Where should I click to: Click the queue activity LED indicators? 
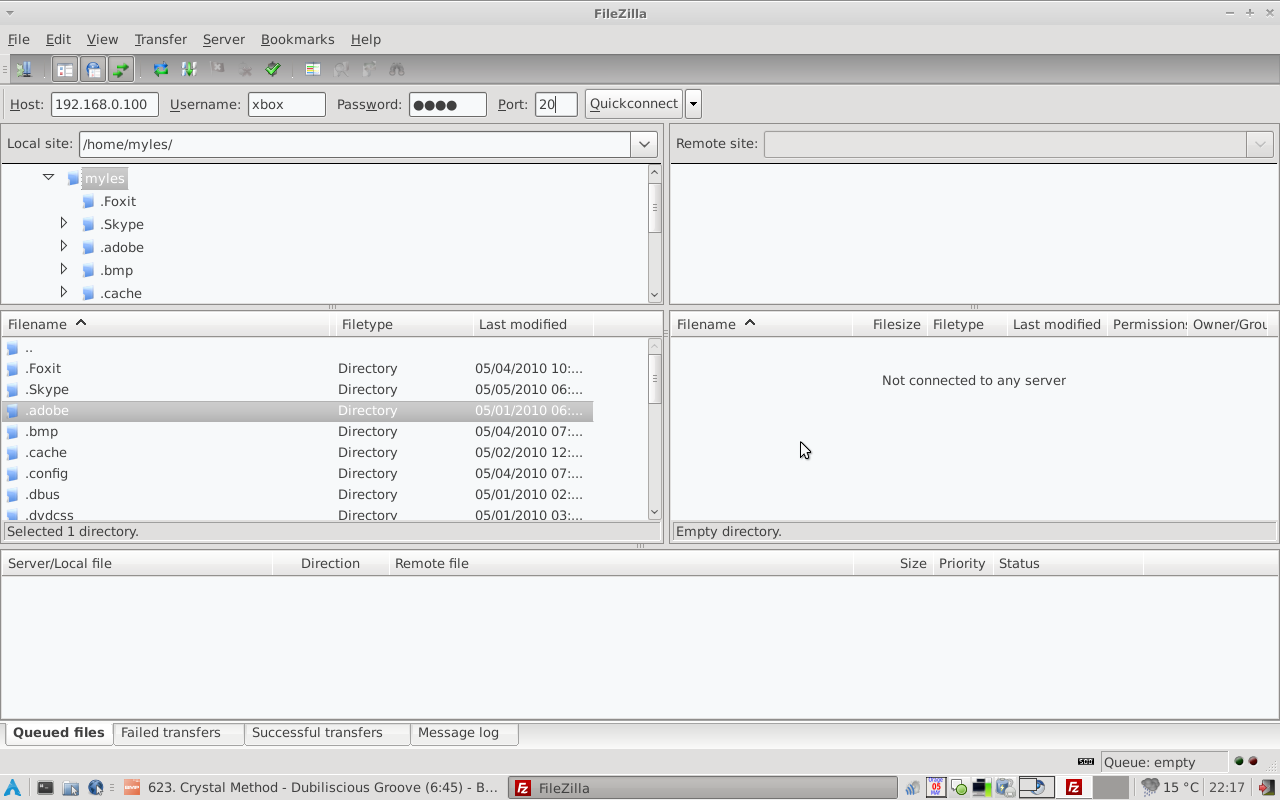[x=1246, y=762]
